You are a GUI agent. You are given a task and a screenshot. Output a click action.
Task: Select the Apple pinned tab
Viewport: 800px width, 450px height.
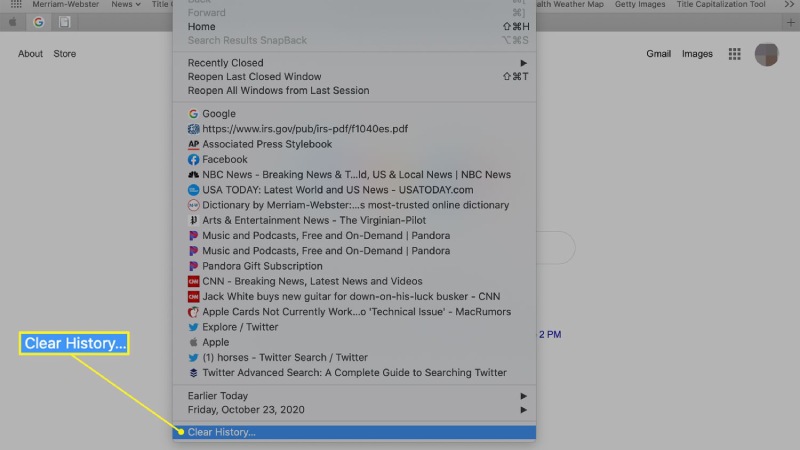click(13, 22)
